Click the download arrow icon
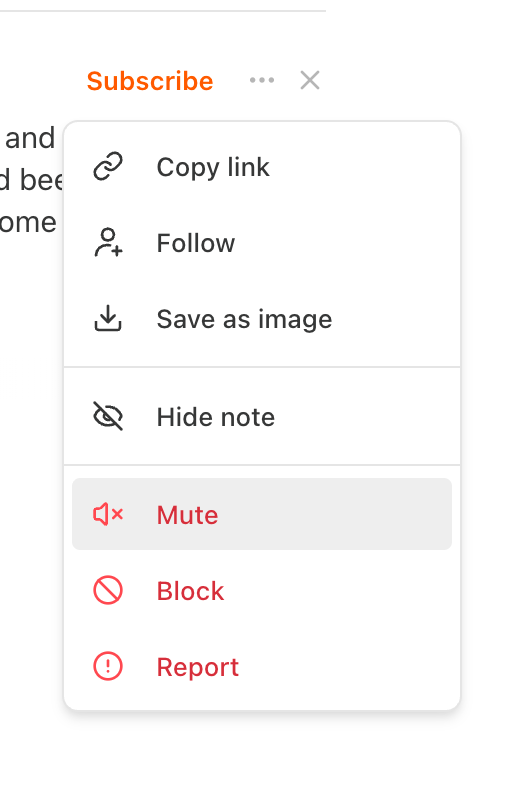526x792 pixels. pos(108,318)
